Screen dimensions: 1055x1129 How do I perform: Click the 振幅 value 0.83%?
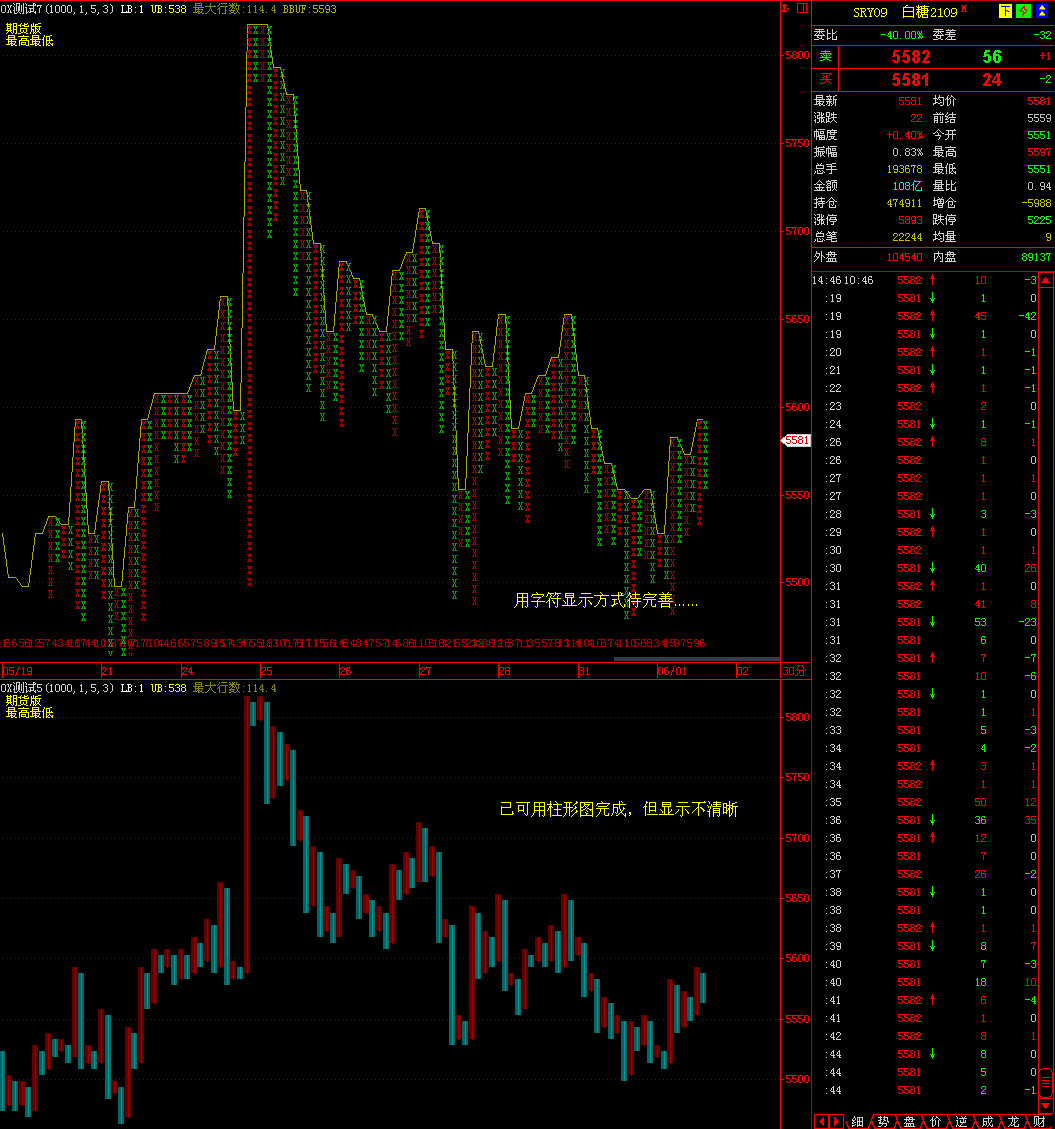(907, 152)
